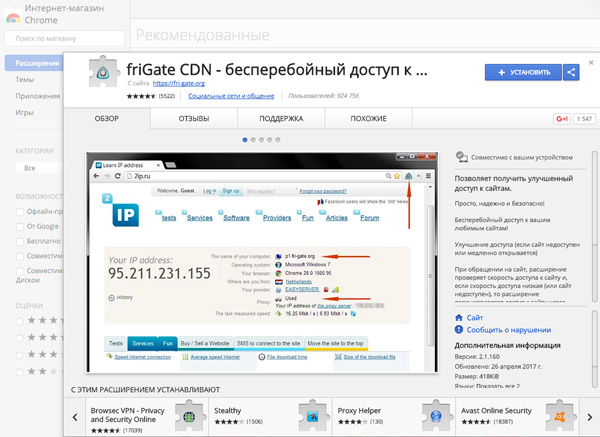Click the Версия: 2.1.160 text
600x437 pixels.
(x=477, y=357)
